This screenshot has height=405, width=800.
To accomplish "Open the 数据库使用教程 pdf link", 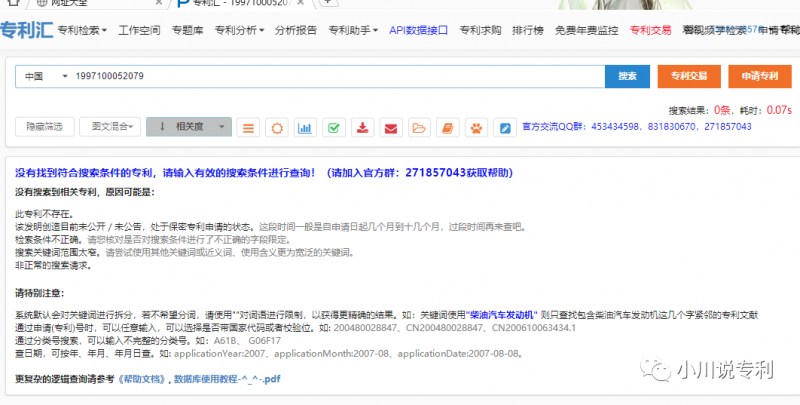I will (227, 379).
